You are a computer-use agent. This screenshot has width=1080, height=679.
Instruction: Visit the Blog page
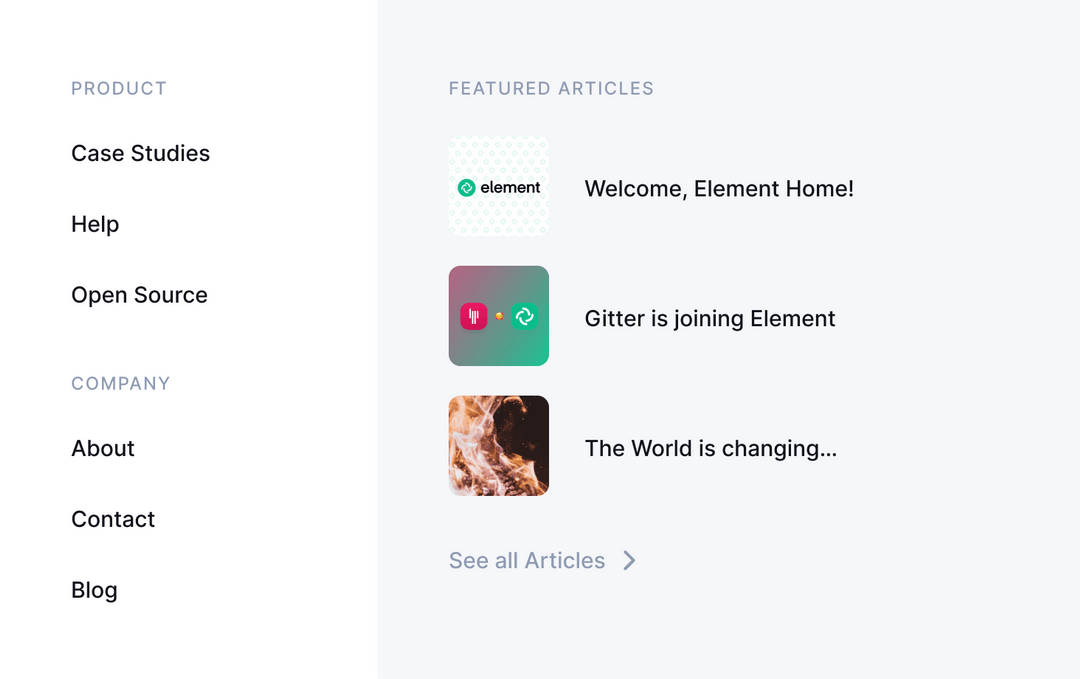pyautogui.click(x=94, y=590)
